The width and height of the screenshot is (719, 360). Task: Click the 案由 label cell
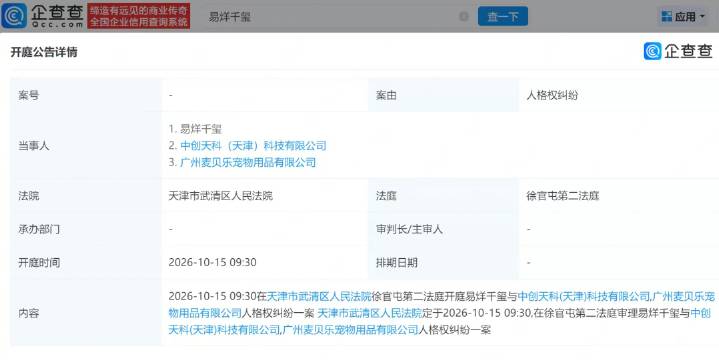[x=443, y=95]
